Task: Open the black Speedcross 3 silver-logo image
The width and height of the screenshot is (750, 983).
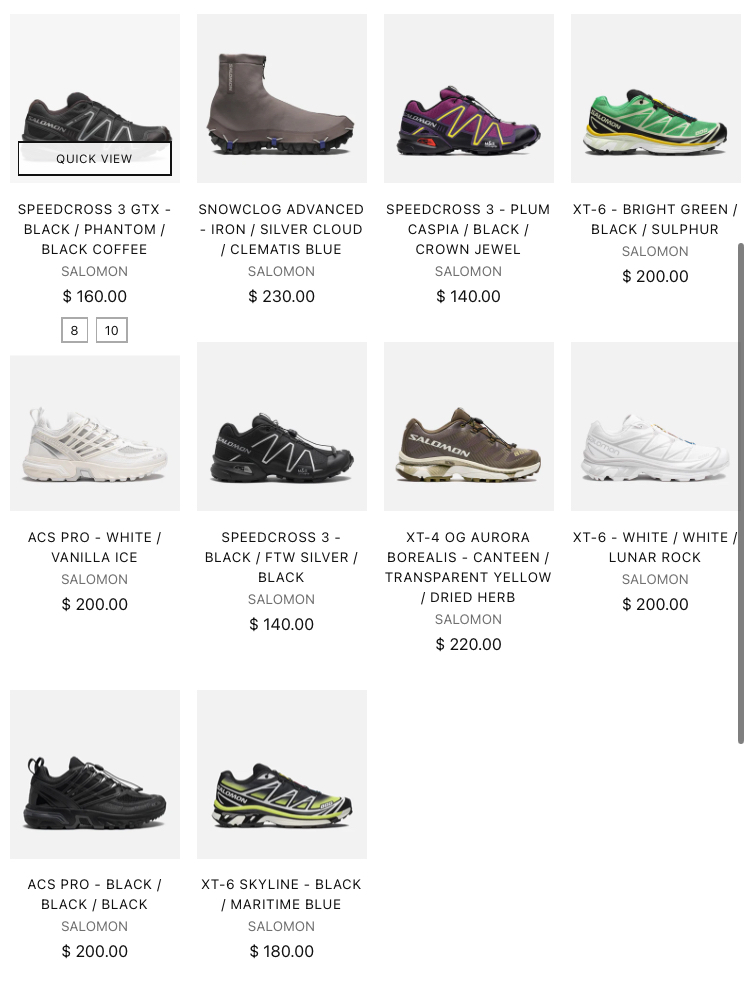Action: pos(282,426)
